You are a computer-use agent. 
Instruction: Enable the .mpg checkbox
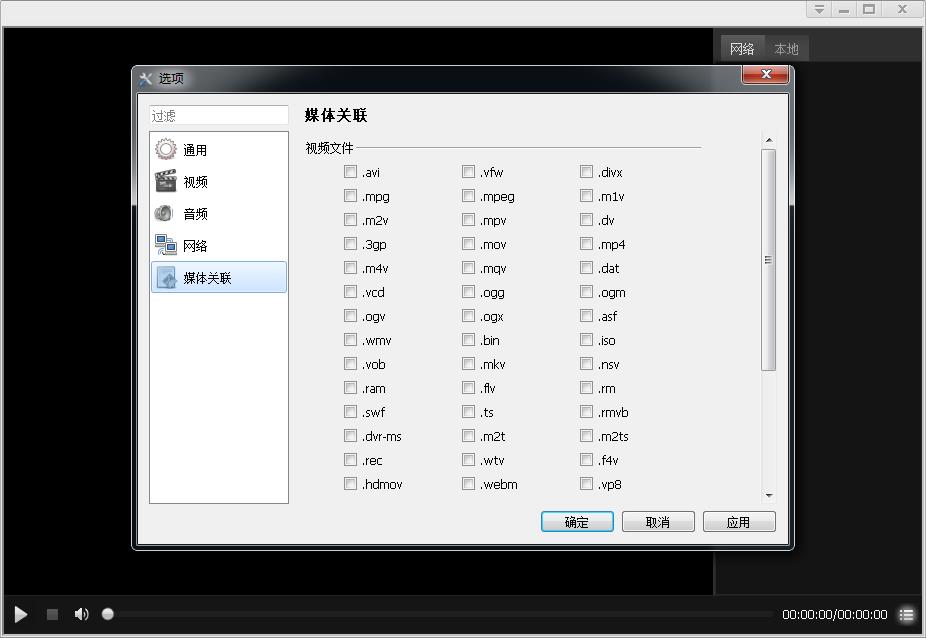[350, 196]
